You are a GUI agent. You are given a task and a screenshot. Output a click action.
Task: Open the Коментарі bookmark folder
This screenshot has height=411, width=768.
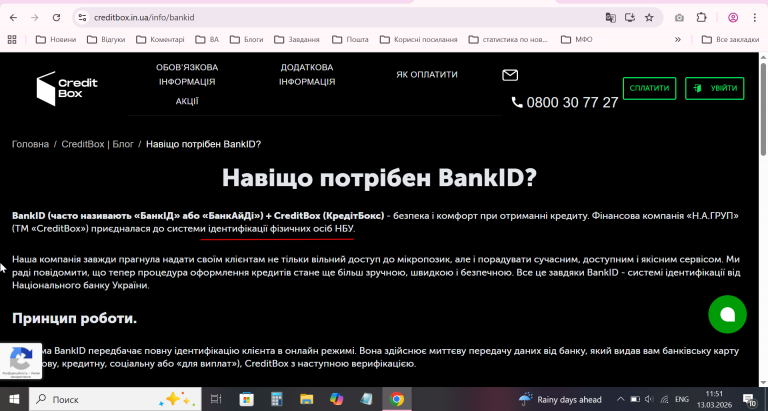160,39
